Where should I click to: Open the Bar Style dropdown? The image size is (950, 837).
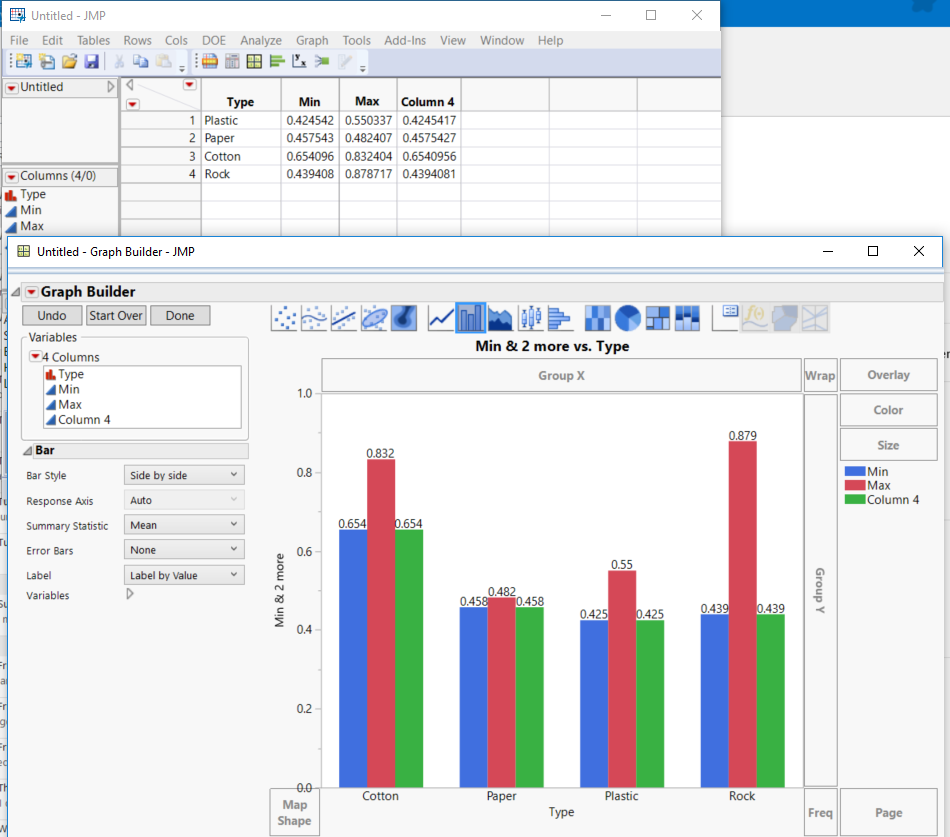183,474
